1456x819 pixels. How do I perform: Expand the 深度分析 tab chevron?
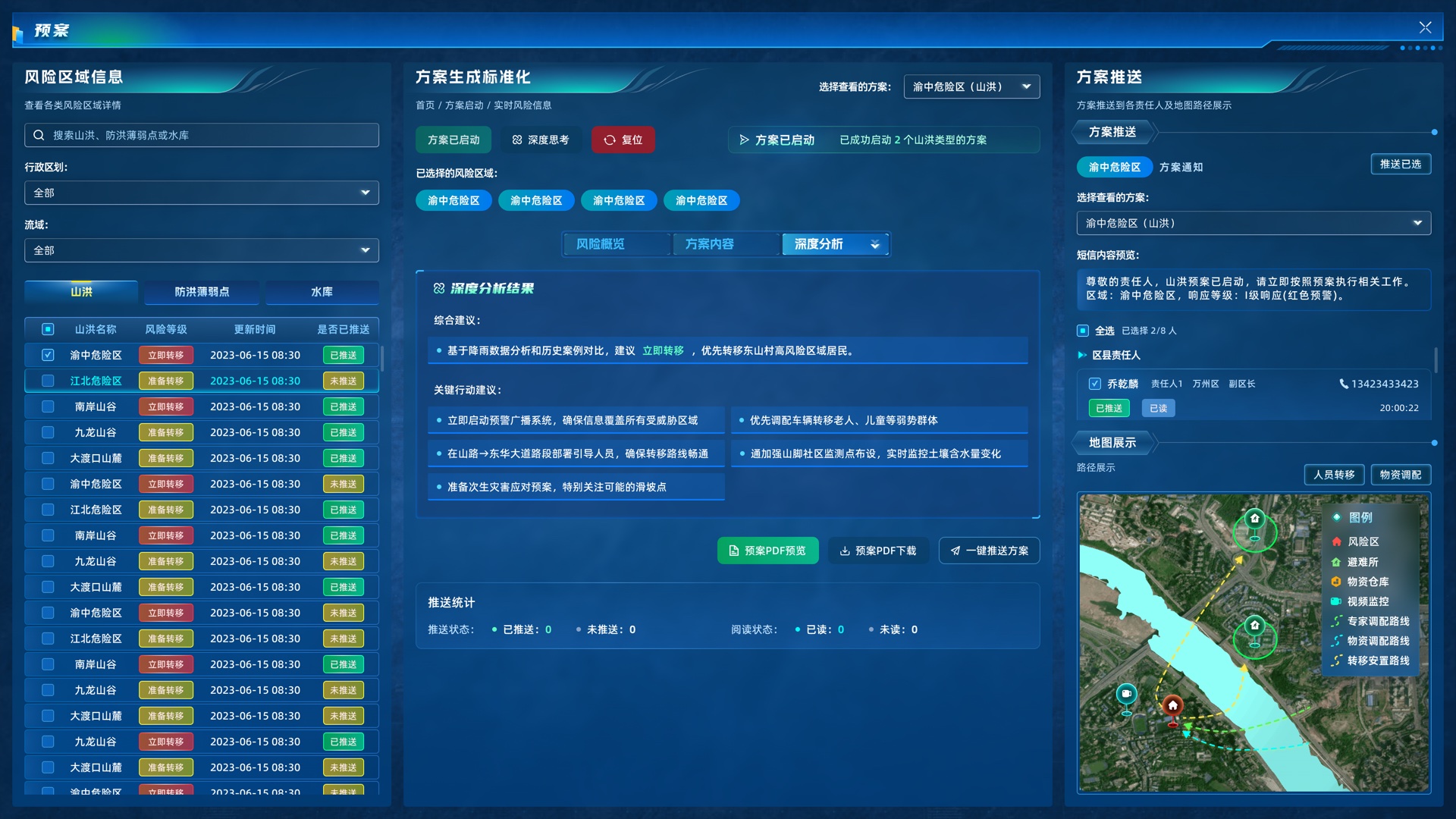pos(875,244)
